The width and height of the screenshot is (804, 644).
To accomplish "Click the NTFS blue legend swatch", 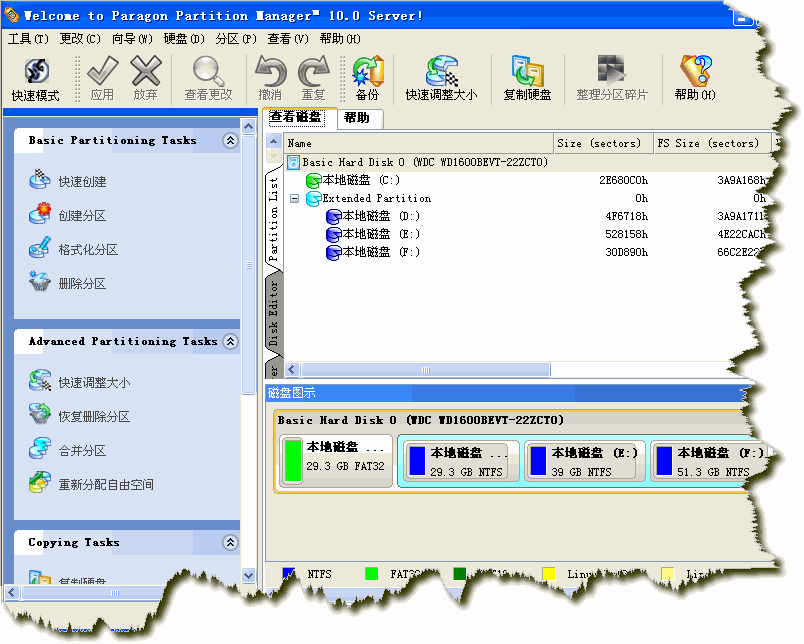I will pyautogui.click(x=289, y=574).
